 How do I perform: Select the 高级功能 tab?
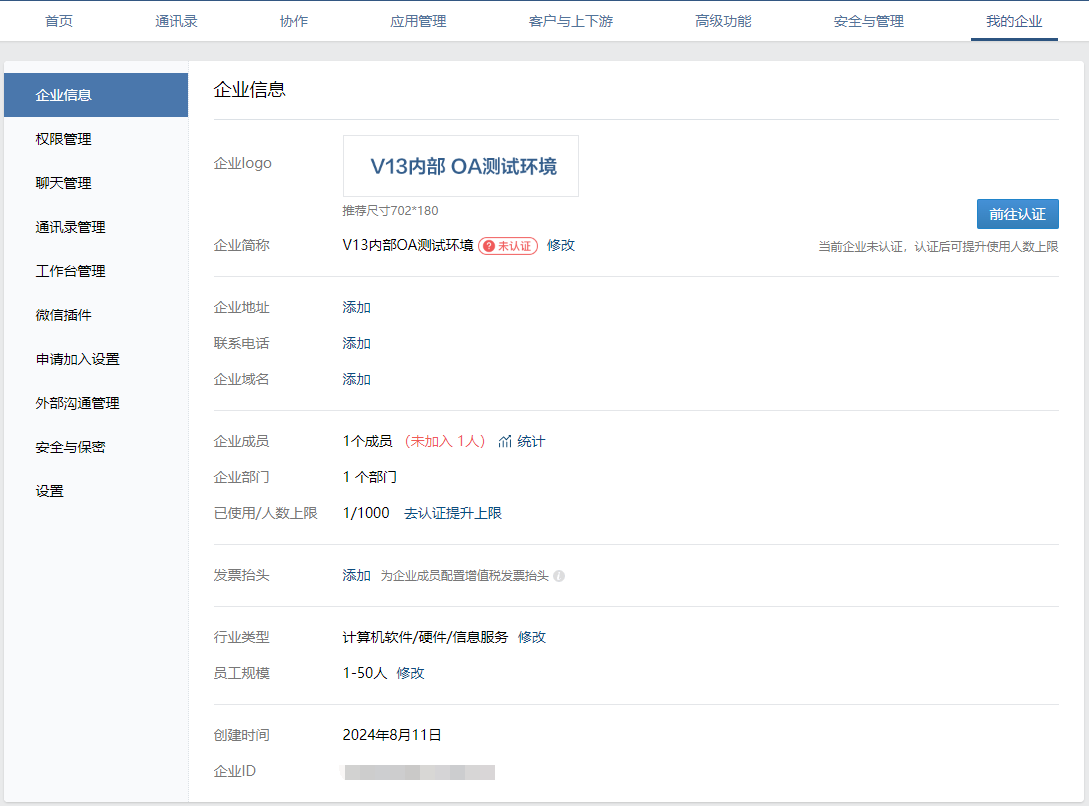tap(723, 21)
